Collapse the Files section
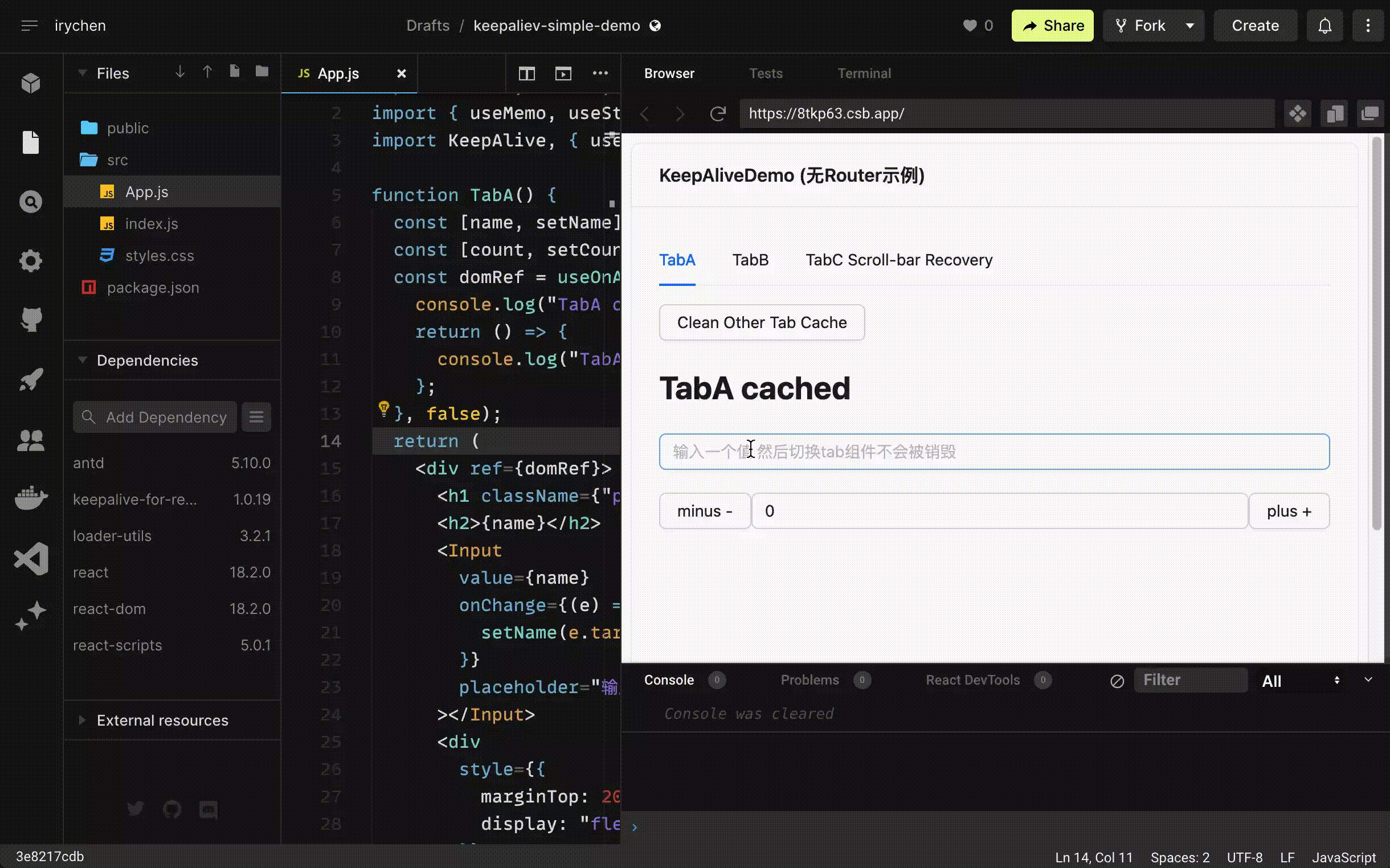Image resolution: width=1390 pixels, height=868 pixels. 83,73
